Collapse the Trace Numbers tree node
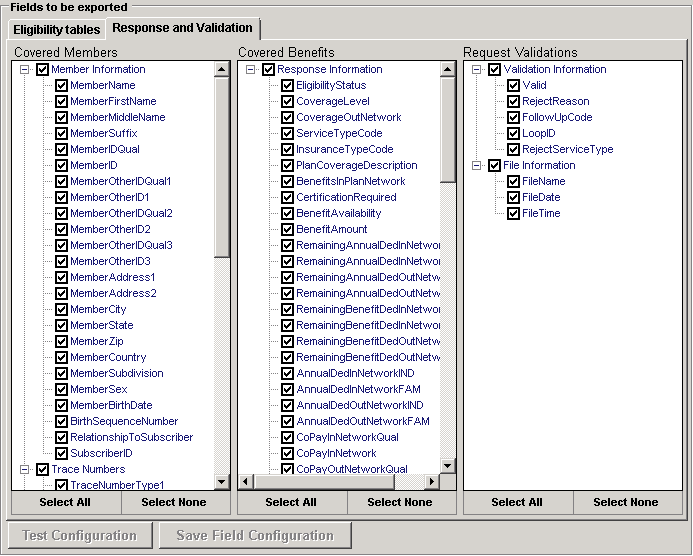 point(23,469)
